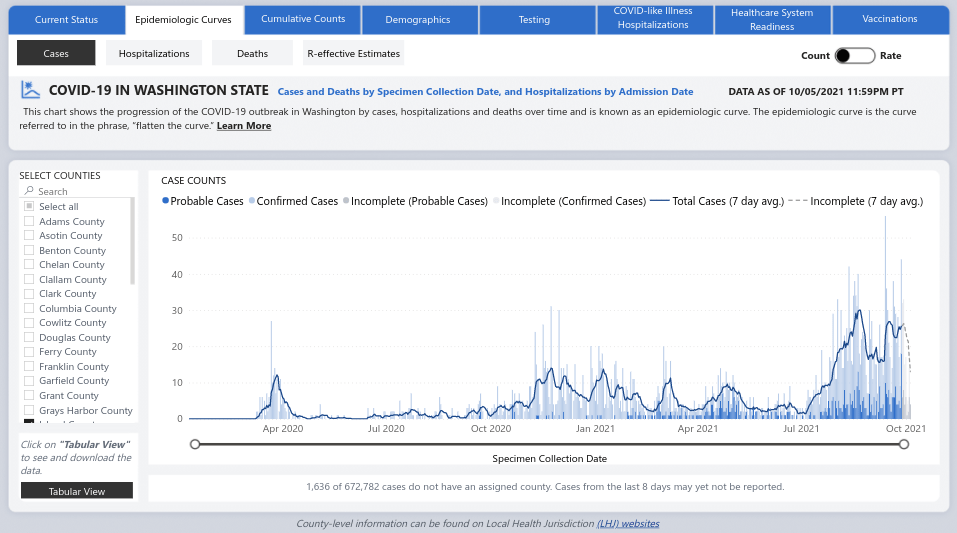Click the Confirmed Cases legend marker
This screenshot has width=957, height=533.
252,201
